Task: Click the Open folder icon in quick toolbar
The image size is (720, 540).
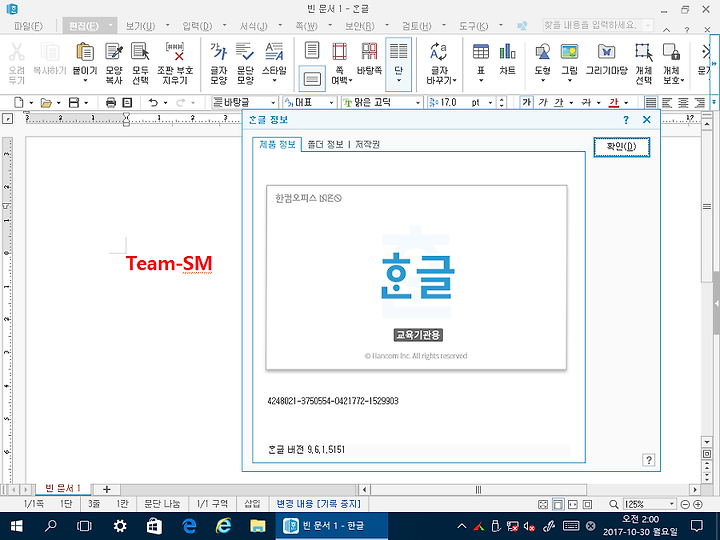Action: point(46,102)
